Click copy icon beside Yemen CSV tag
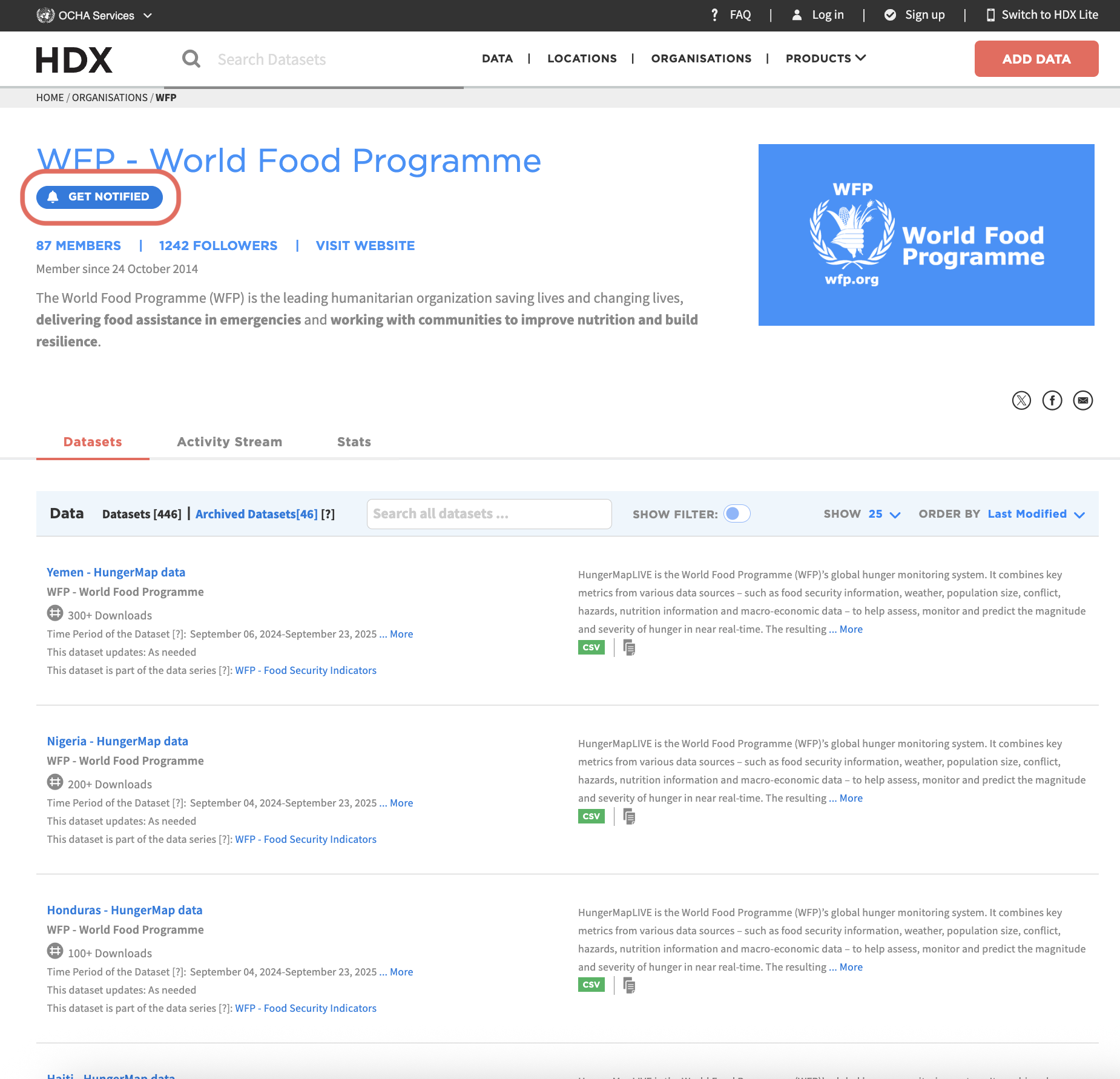1120x1079 pixels. [629, 647]
